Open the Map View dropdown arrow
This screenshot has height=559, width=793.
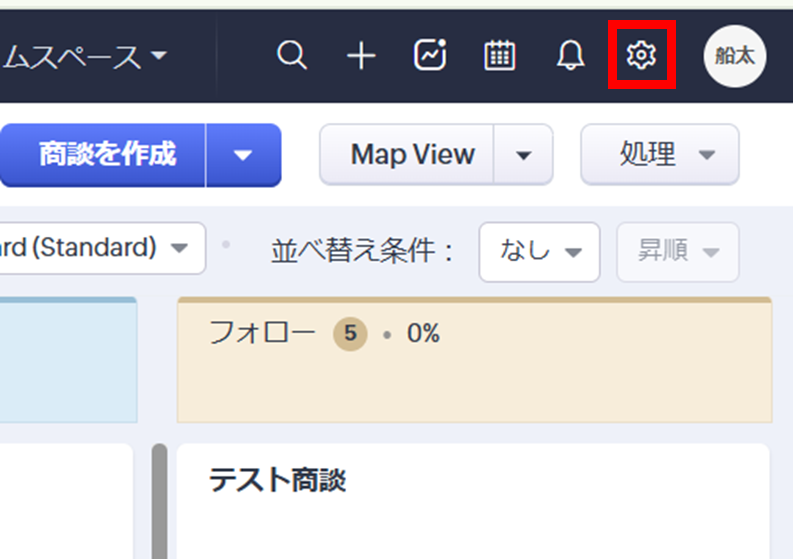[523, 155]
